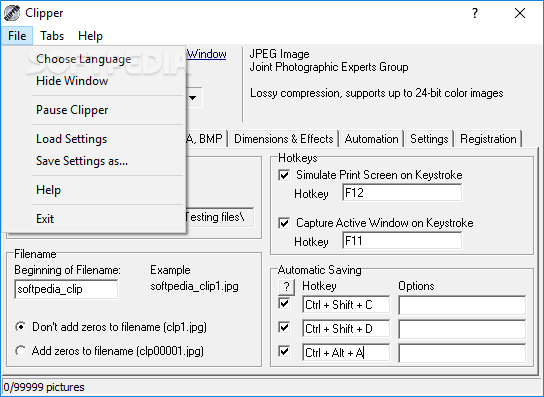Click the question mark help button in title bar

(475, 13)
